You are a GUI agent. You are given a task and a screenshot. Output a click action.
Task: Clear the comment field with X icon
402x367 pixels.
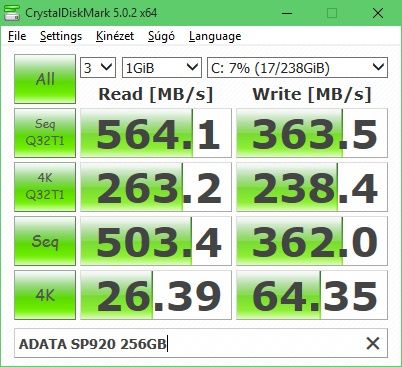[372, 343]
